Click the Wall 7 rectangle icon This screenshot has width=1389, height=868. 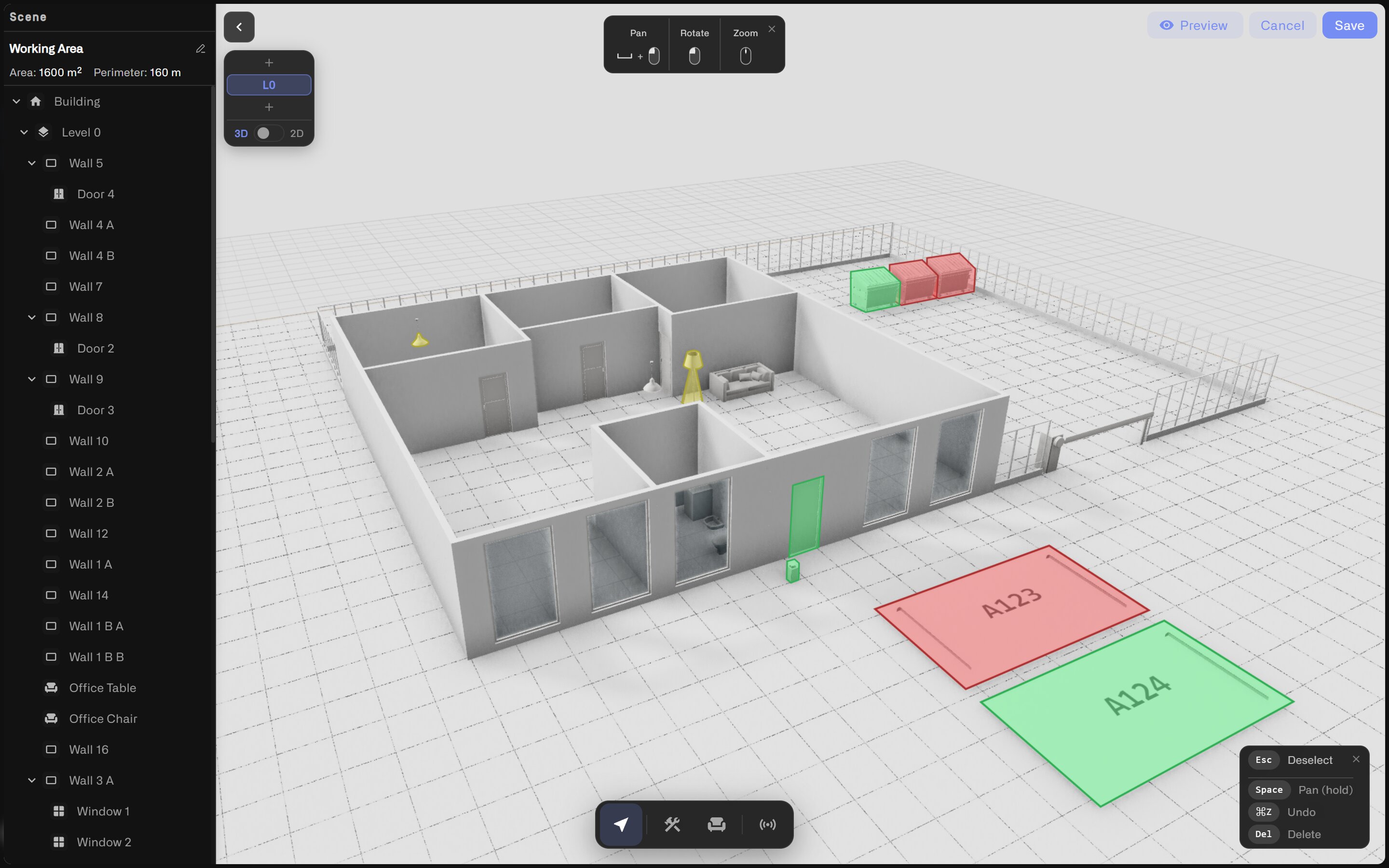[x=51, y=286]
